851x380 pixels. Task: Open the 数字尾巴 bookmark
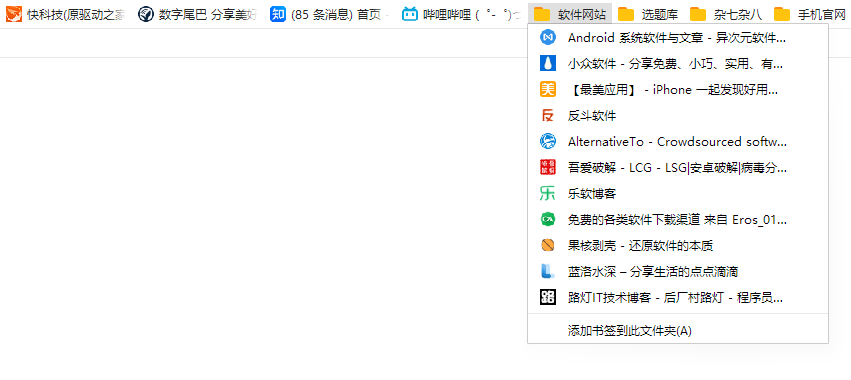[x=197, y=15]
